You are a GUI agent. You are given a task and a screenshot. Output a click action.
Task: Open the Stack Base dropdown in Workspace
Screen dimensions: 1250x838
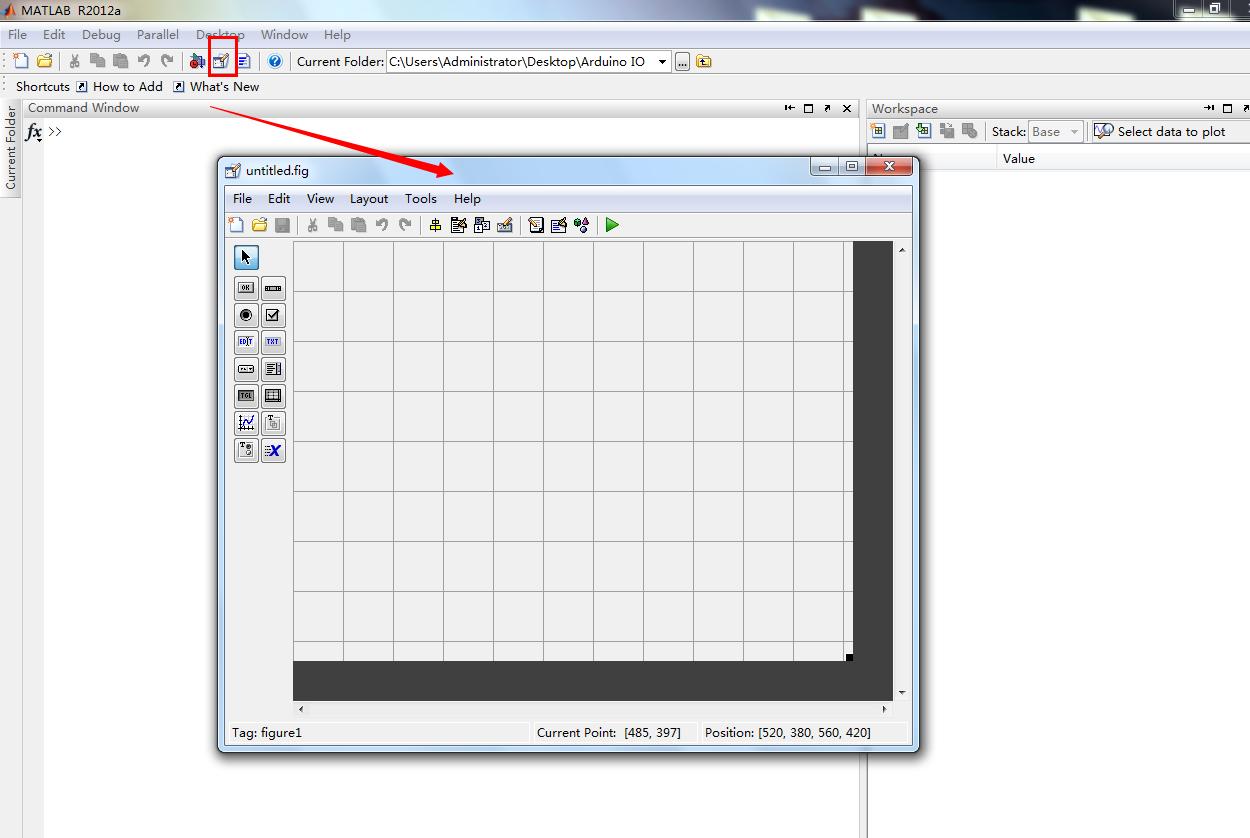click(x=1055, y=131)
